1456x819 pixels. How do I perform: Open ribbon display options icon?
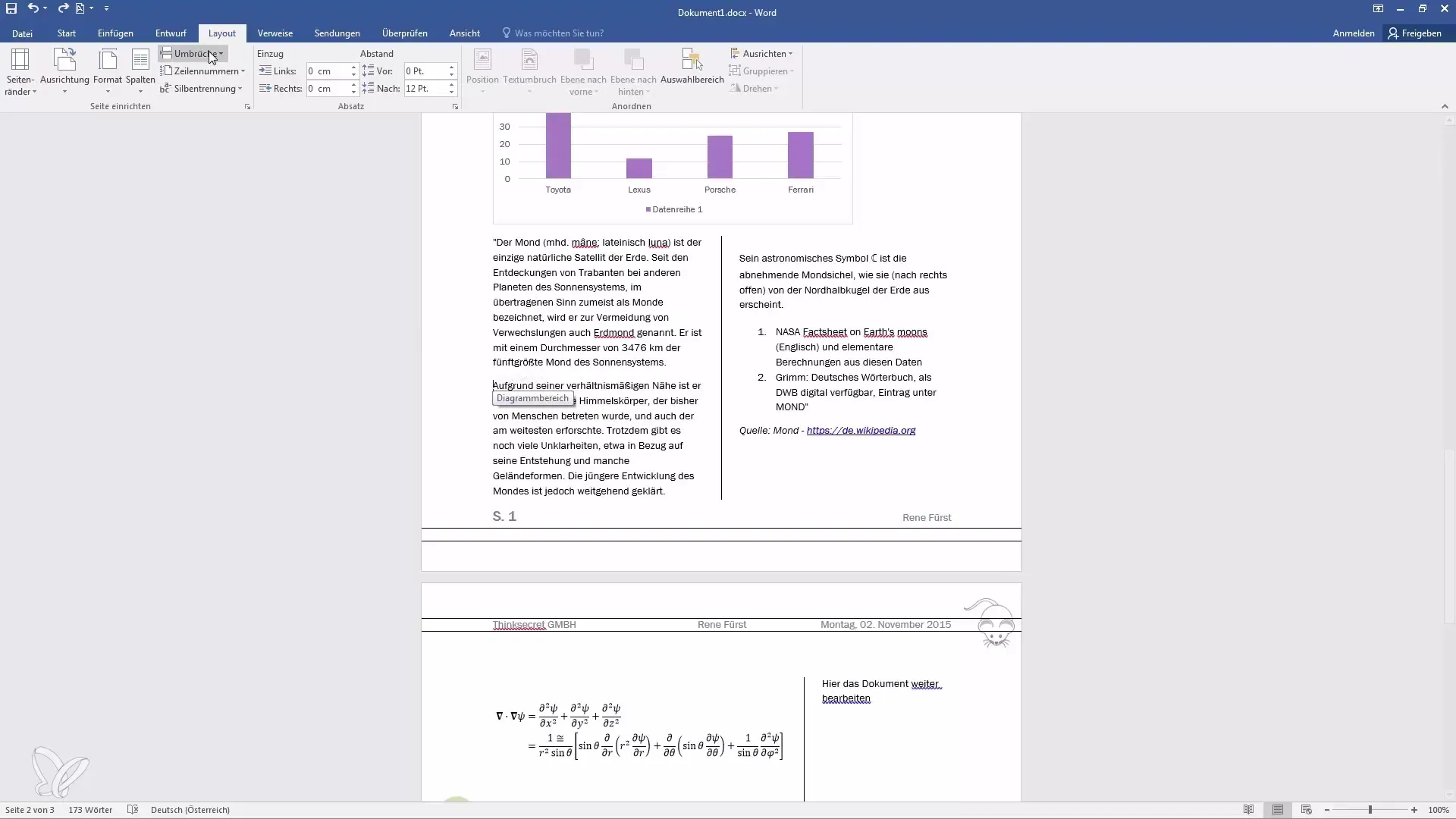pyautogui.click(x=1378, y=9)
